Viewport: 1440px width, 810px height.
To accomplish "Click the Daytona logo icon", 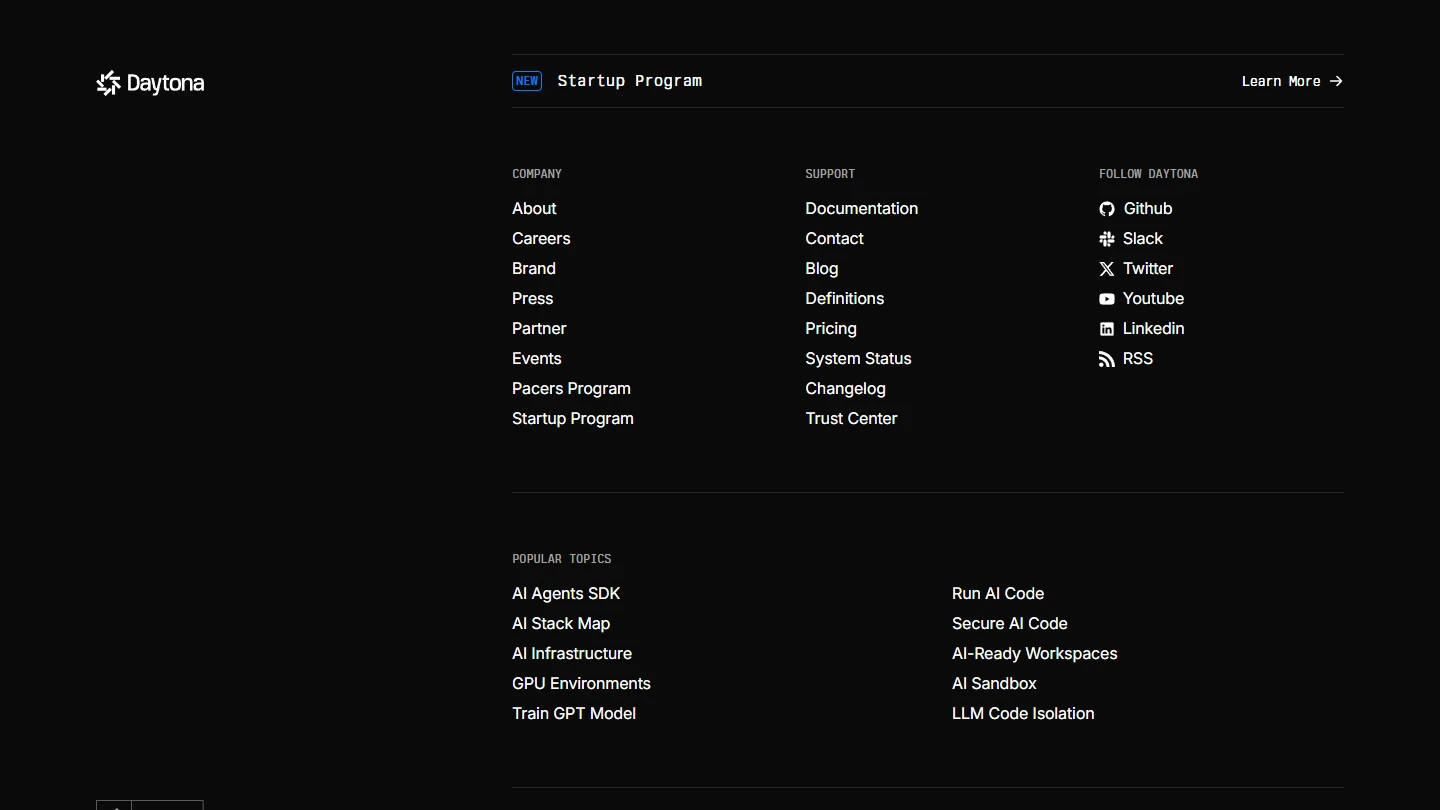I will (x=108, y=83).
